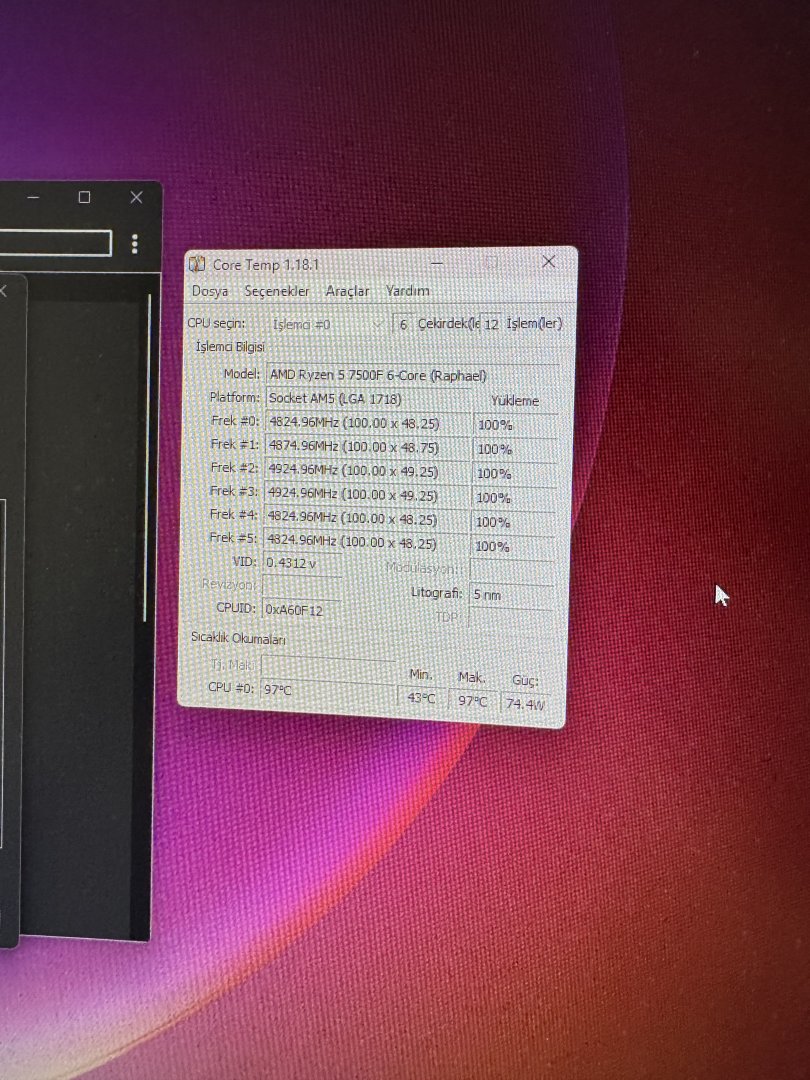Click the Yükleme column header
810x1080 pixels.
(x=515, y=401)
